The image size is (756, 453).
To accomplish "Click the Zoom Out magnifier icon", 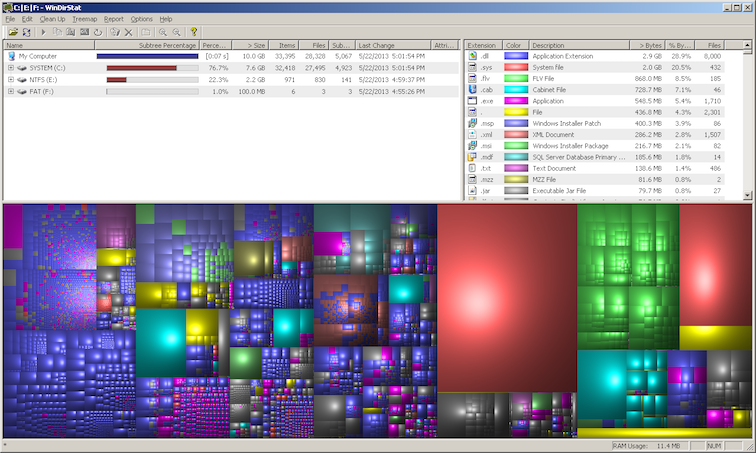I will coord(176,32).
